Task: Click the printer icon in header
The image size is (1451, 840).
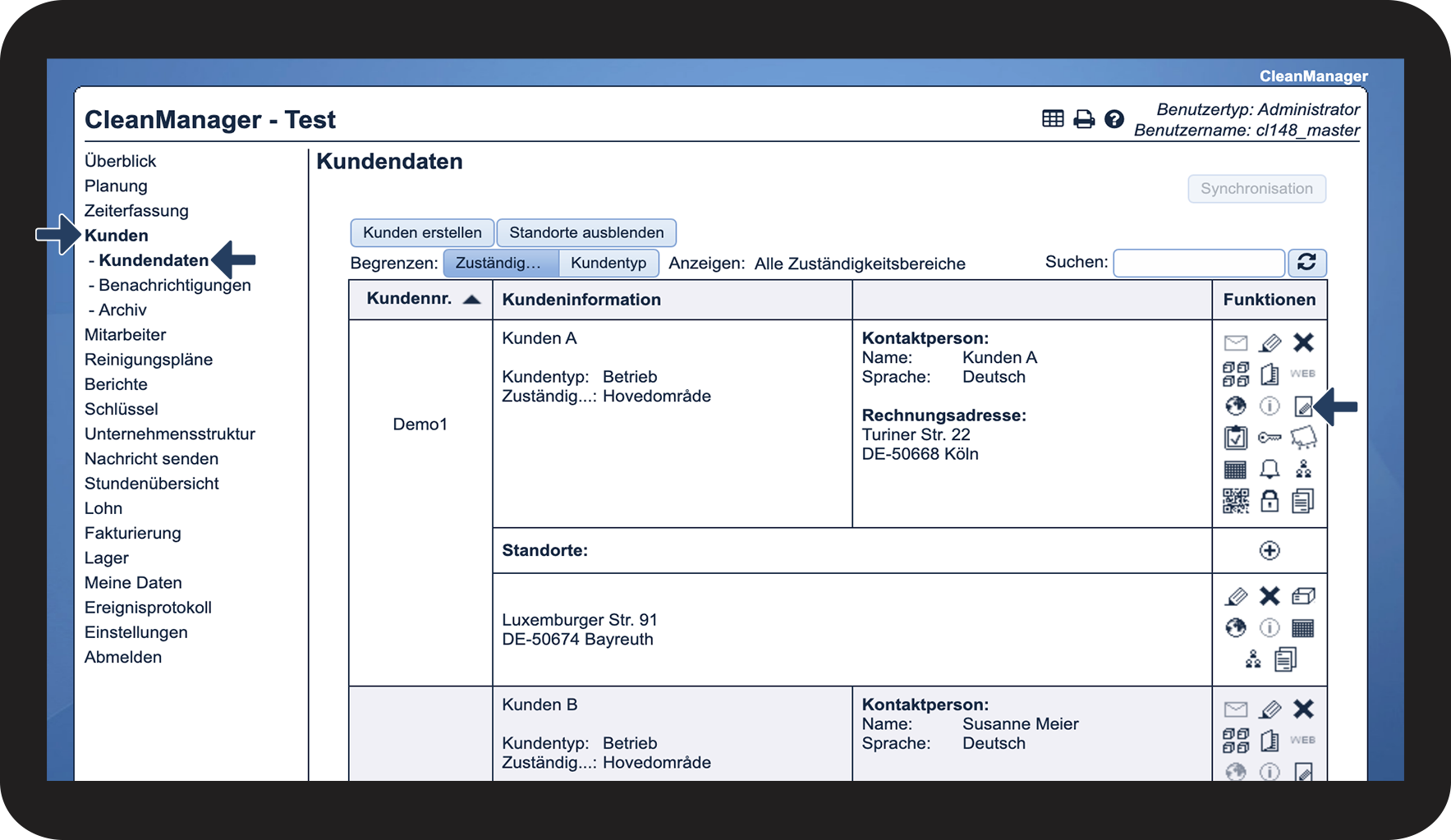Action: point(1084,119)
